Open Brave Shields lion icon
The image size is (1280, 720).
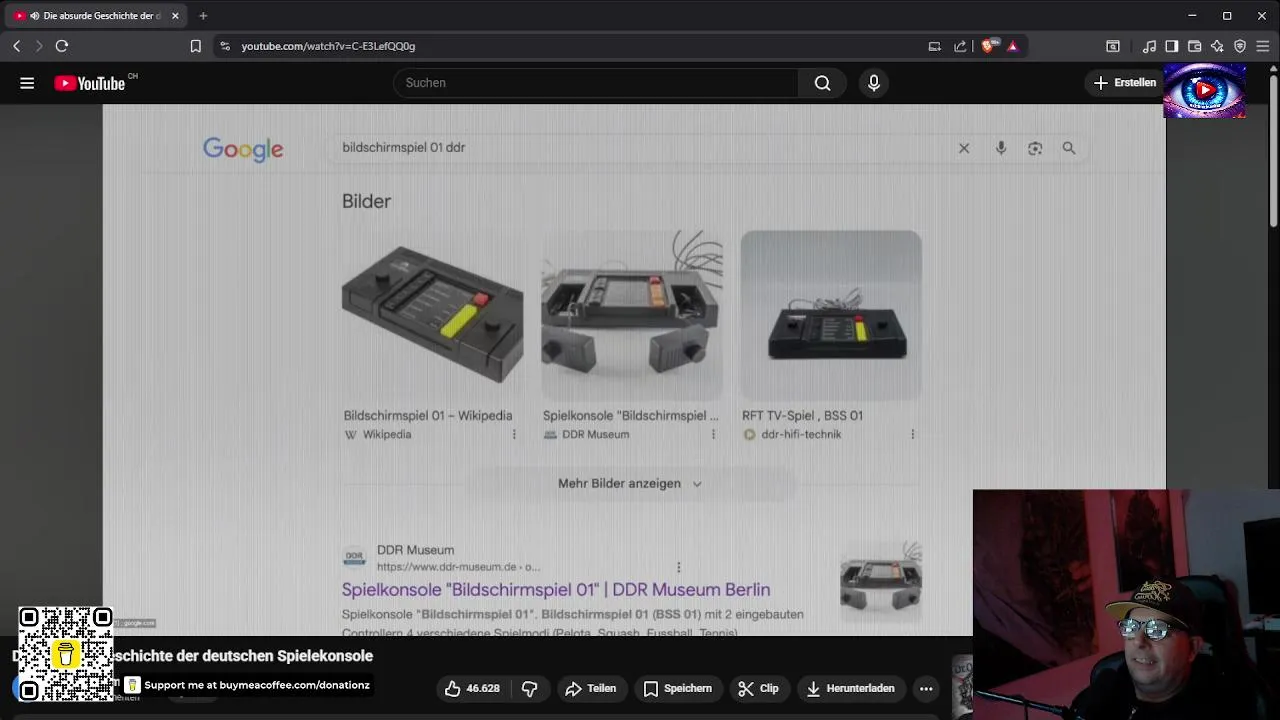(989, 46)
